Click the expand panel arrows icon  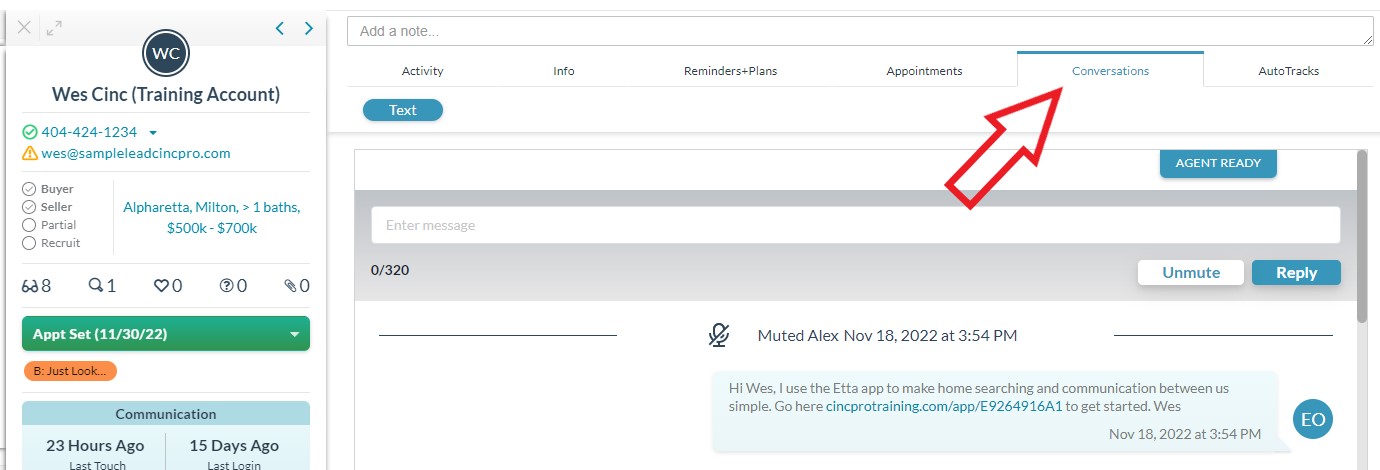click(x=54, y=28)
